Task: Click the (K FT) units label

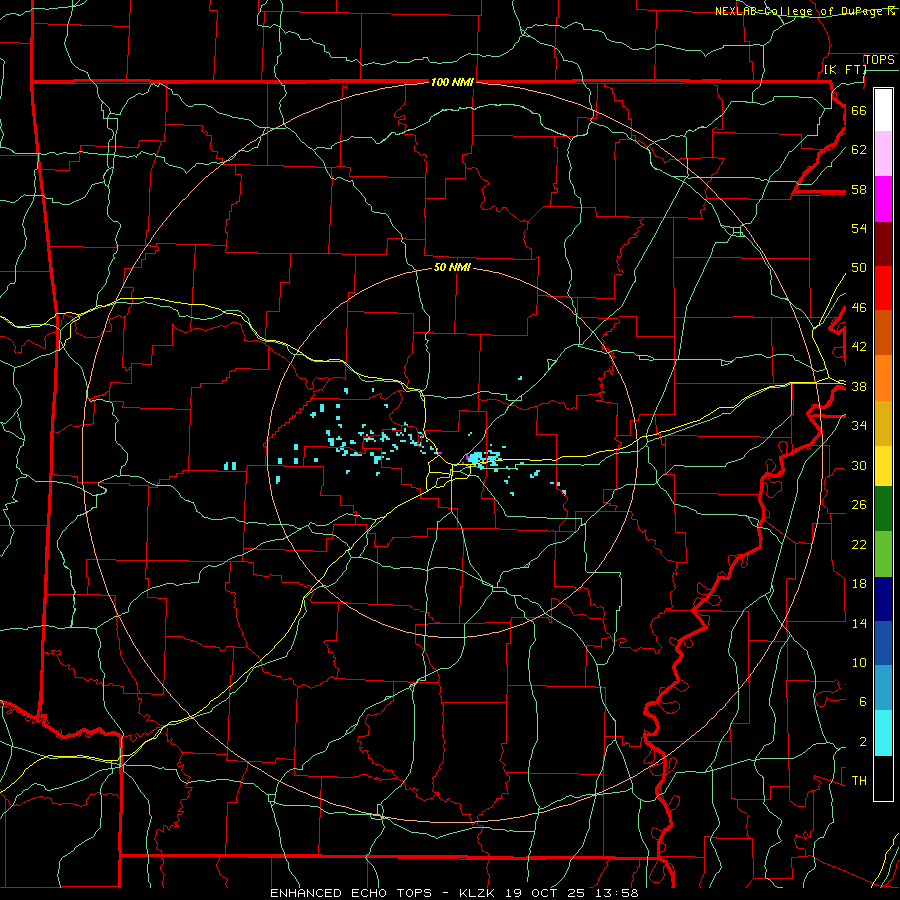Action: [x=845, y=70]
